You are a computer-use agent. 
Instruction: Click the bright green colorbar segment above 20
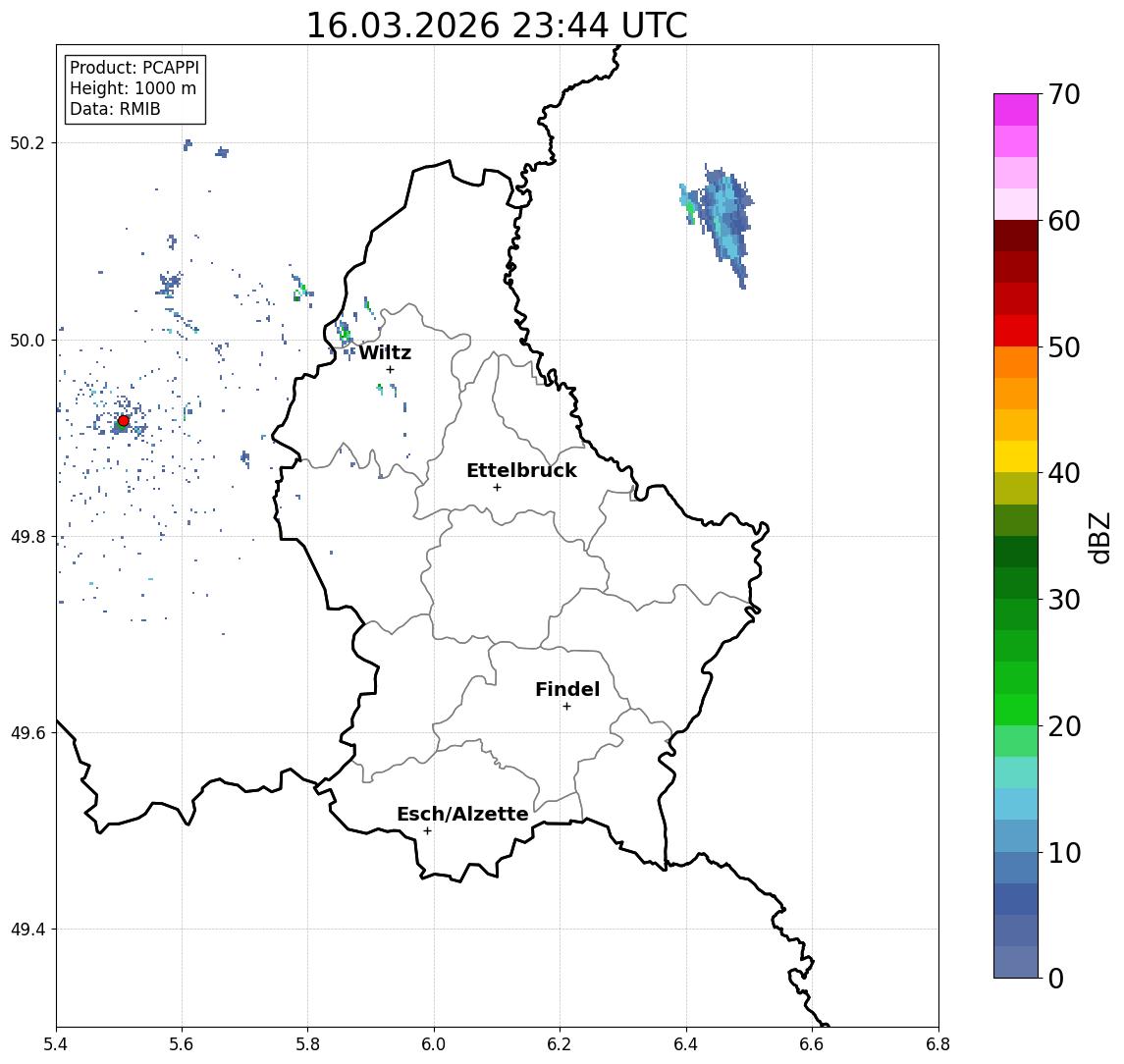(x=1016, y=709)
